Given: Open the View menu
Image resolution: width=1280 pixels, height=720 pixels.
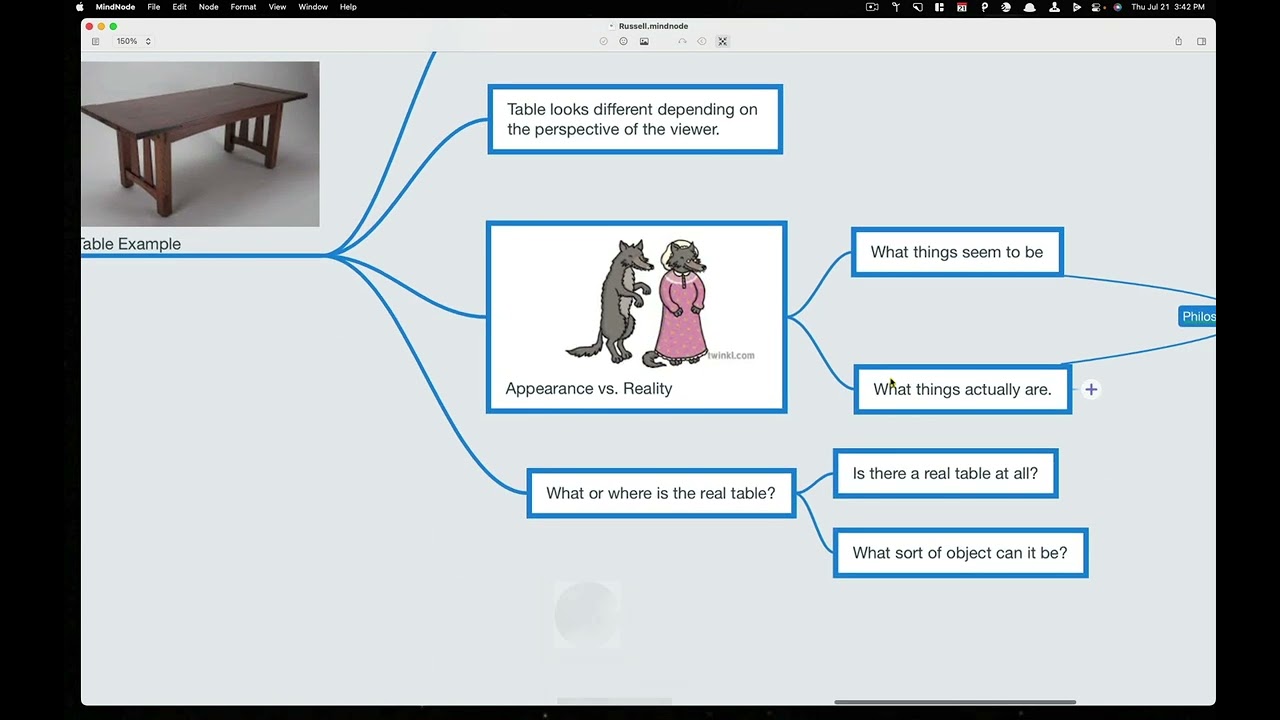Looking at the screenshot, I should [277, 7].
